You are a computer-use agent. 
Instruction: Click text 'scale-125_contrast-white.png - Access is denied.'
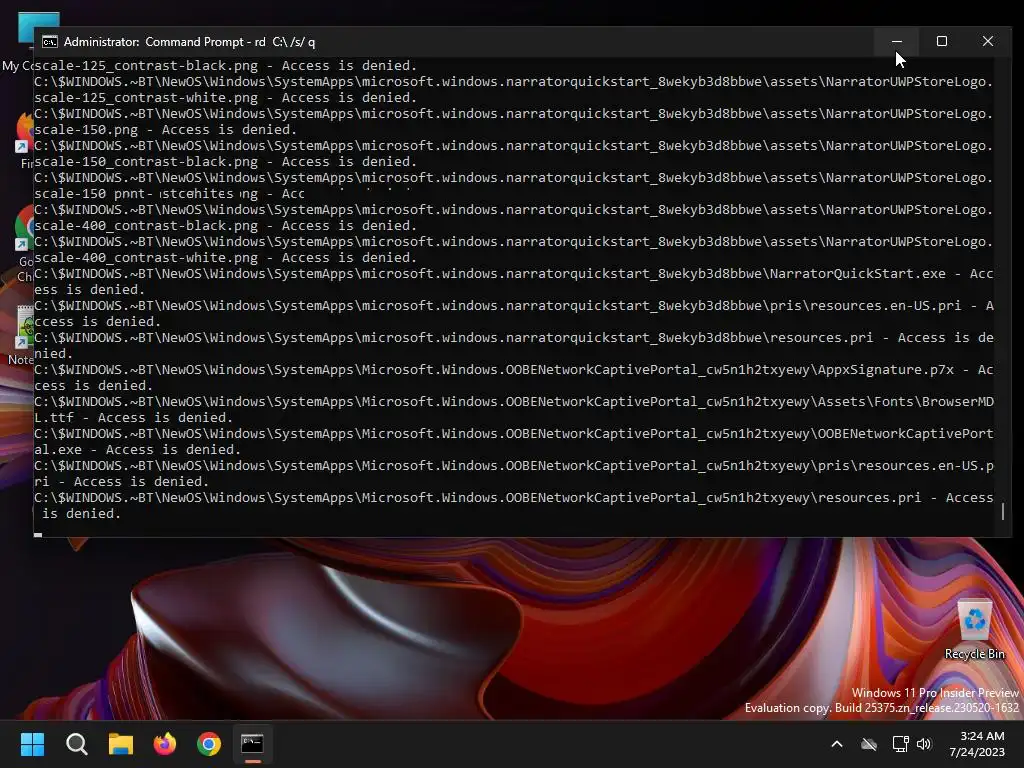(x=225, y=98)
